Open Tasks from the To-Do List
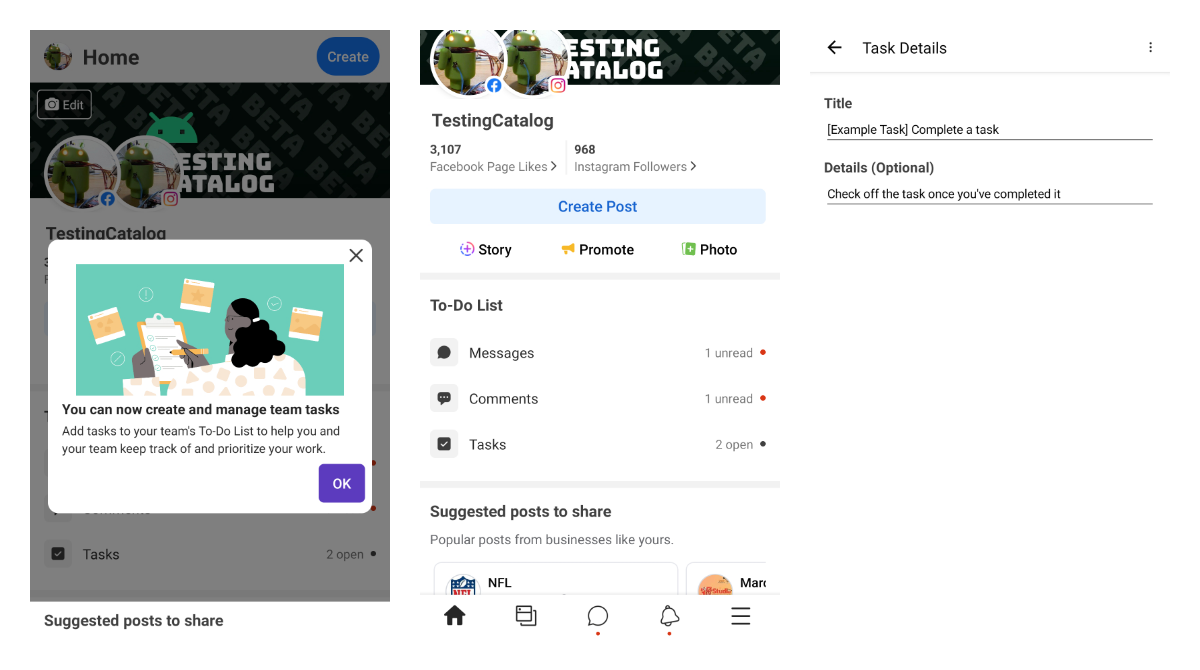1200x670 pixels. tap(487, 443)
